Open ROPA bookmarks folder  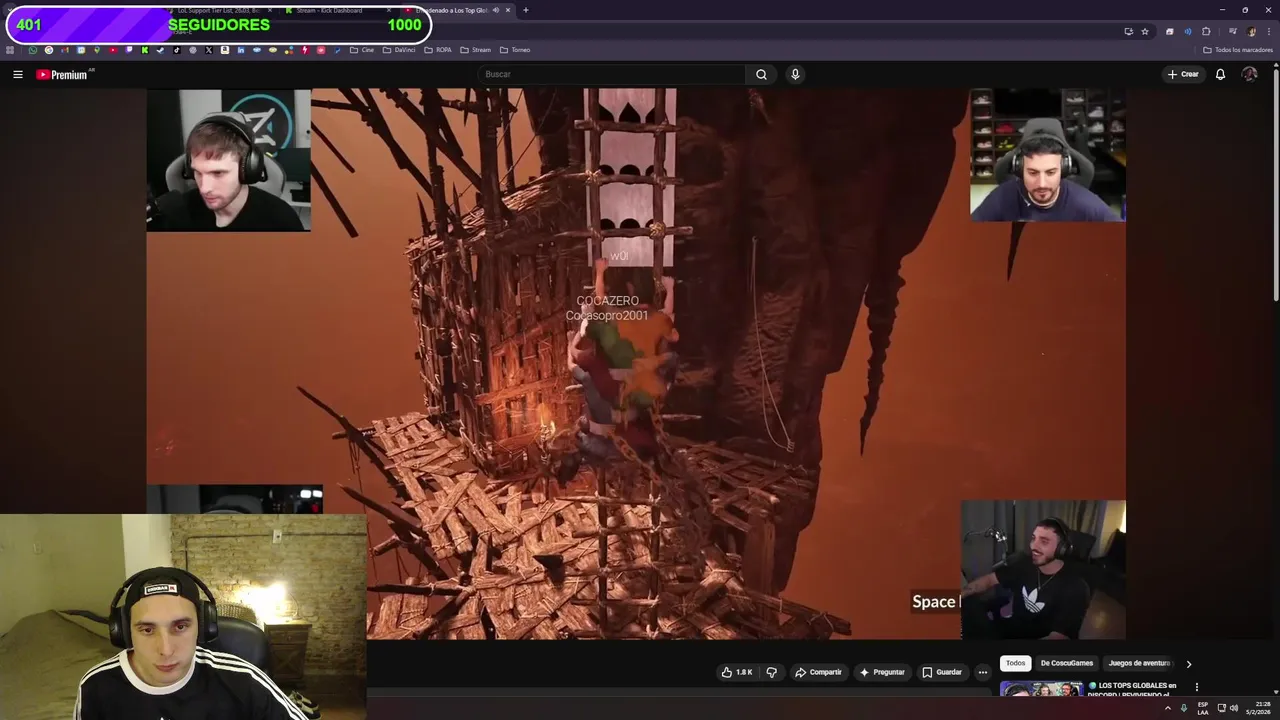point(437,50)
